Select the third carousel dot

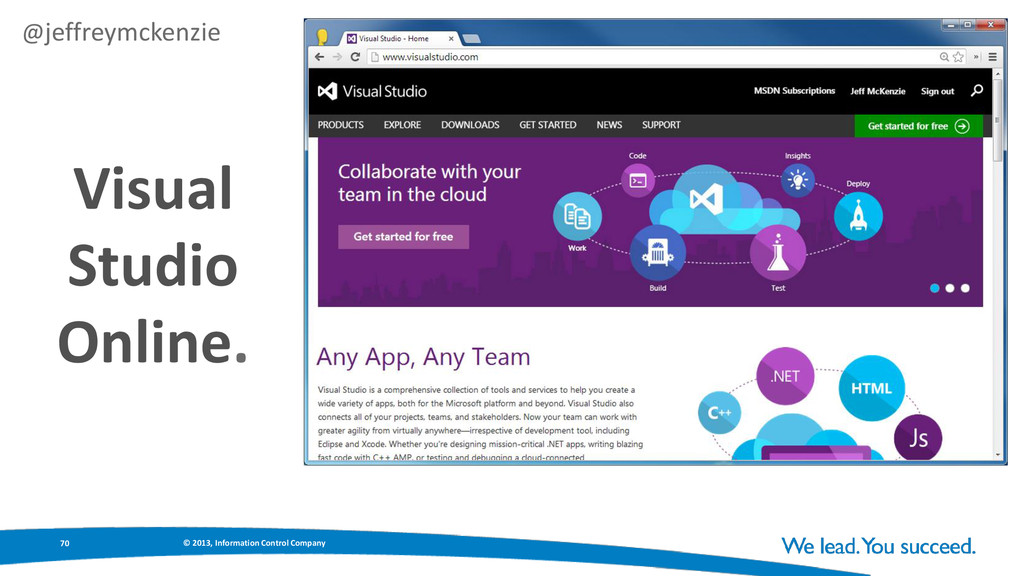[x=965, y=288]
